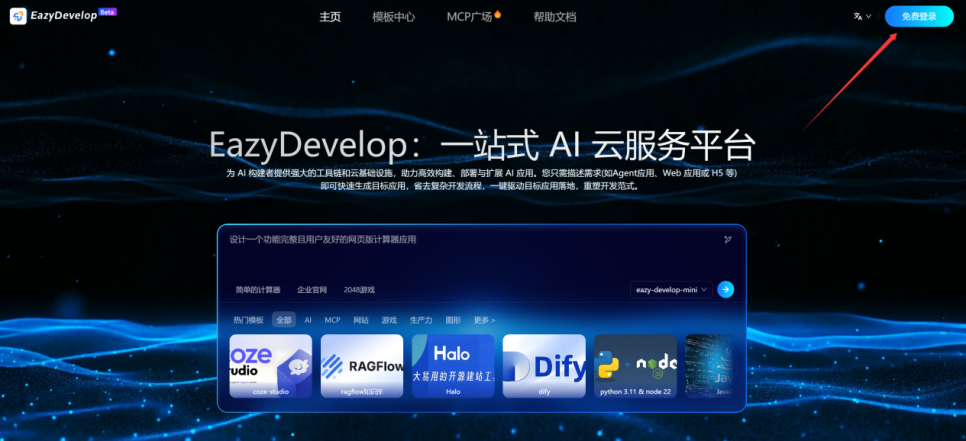Filter templates by 生产力

click(421, 320)
